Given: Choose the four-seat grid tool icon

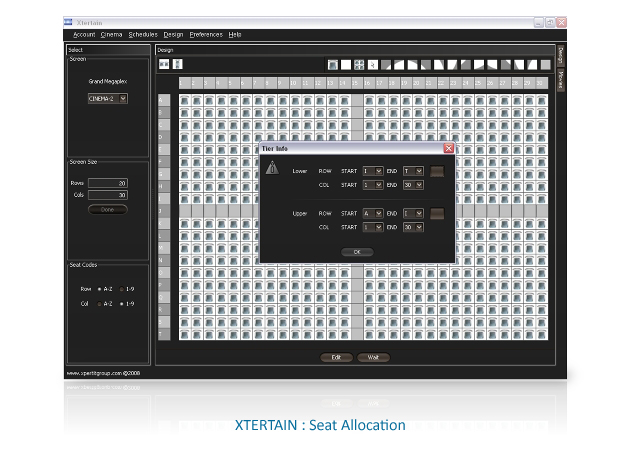Looking at the screenshot, I should pyautogui.click(x=359, y=64).
